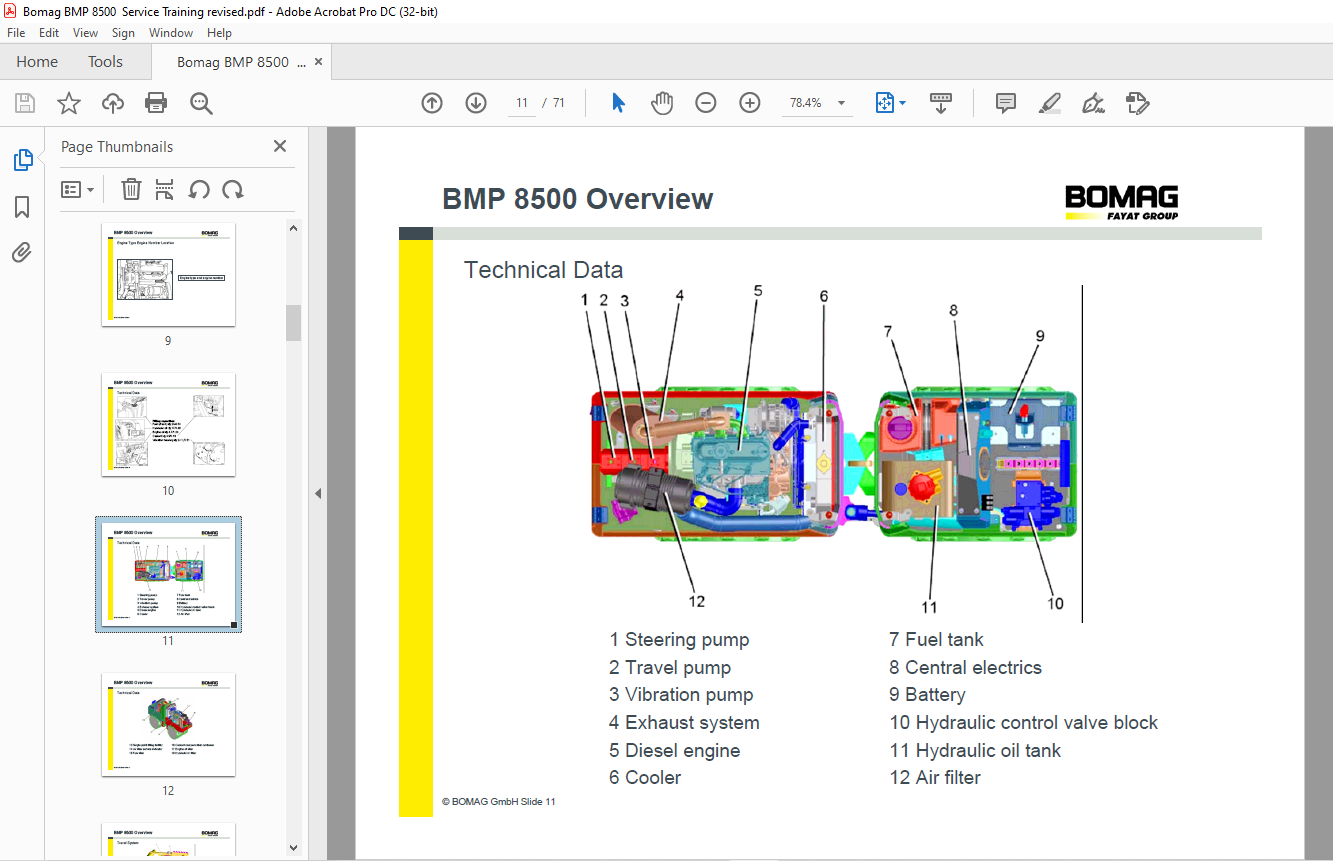Click the '11 Hydraulic oil tank' legend text
Screen dimensions: 1333x861
coord(975,750)
